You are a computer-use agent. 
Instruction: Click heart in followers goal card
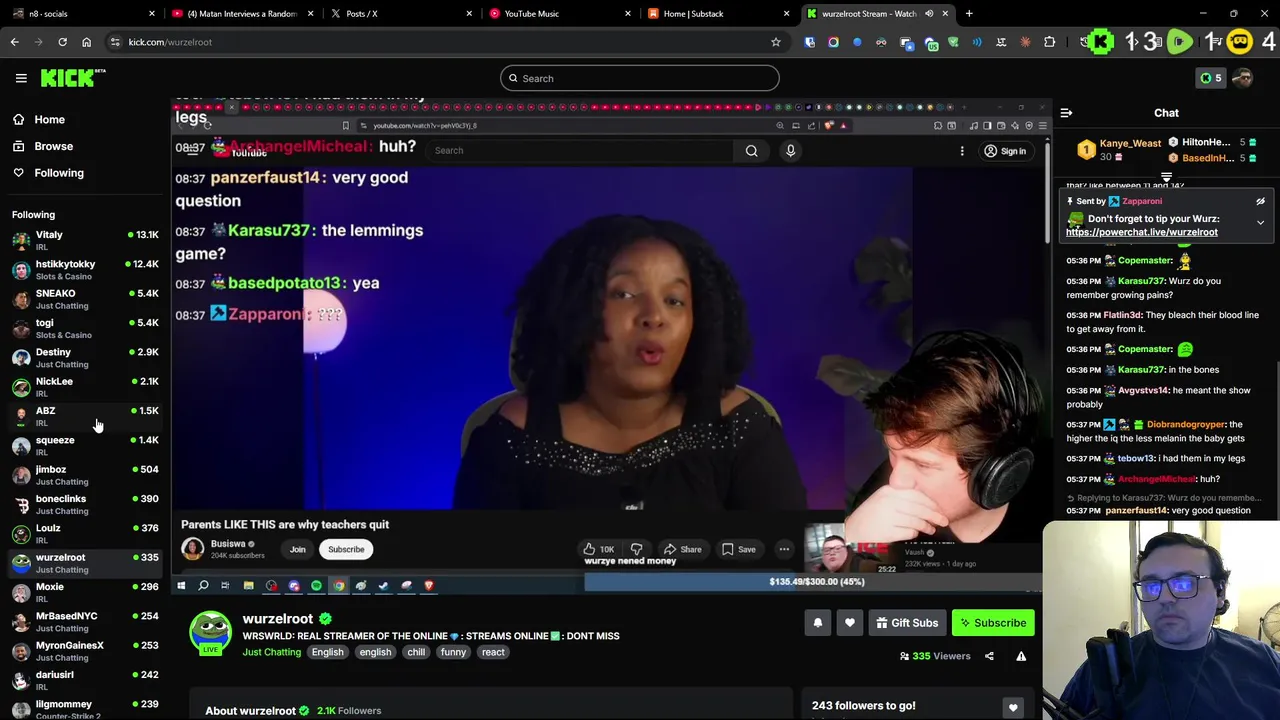click(x=1013, y=708)
